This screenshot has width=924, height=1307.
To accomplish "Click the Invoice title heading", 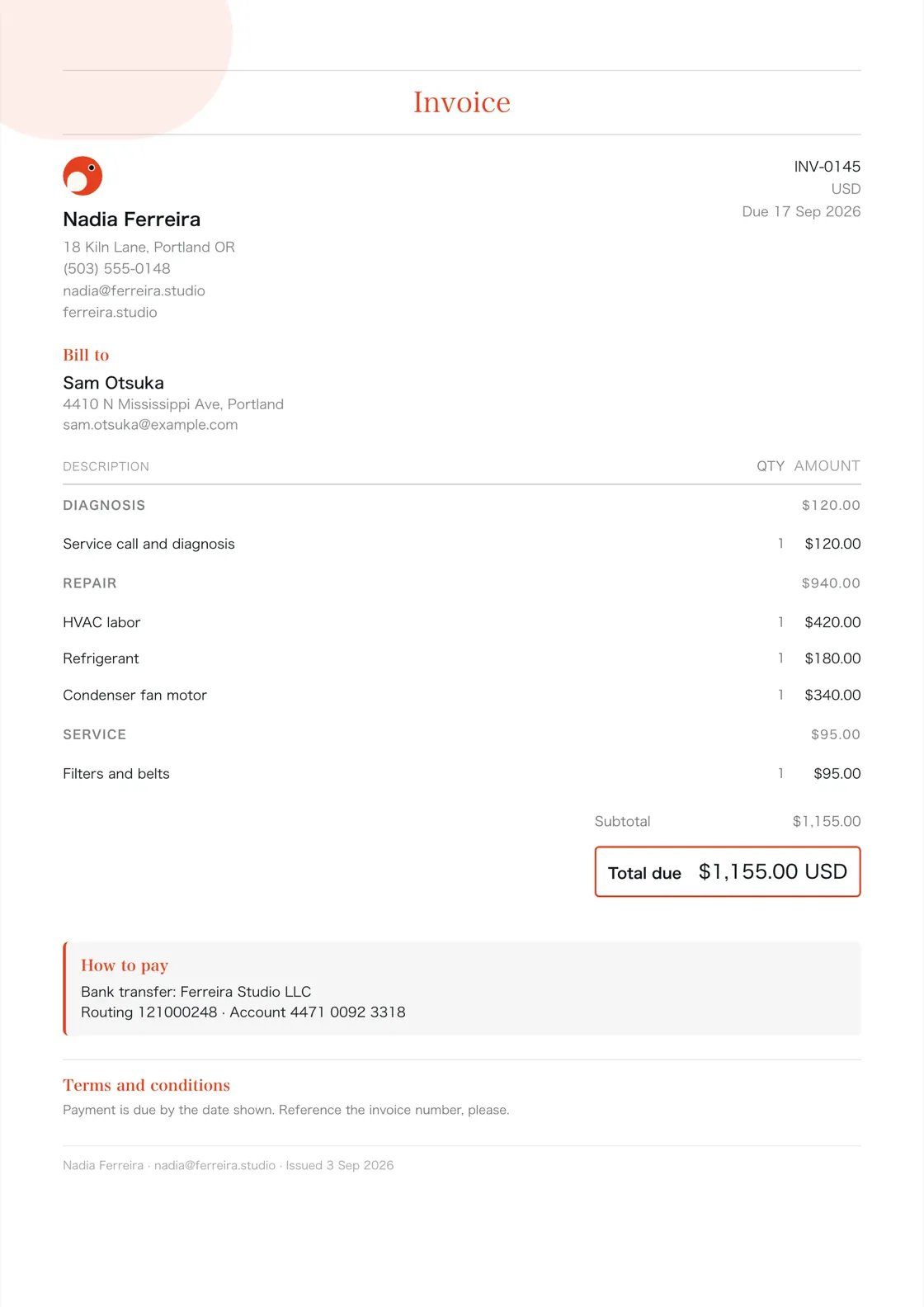I will [x=462, y=102].
